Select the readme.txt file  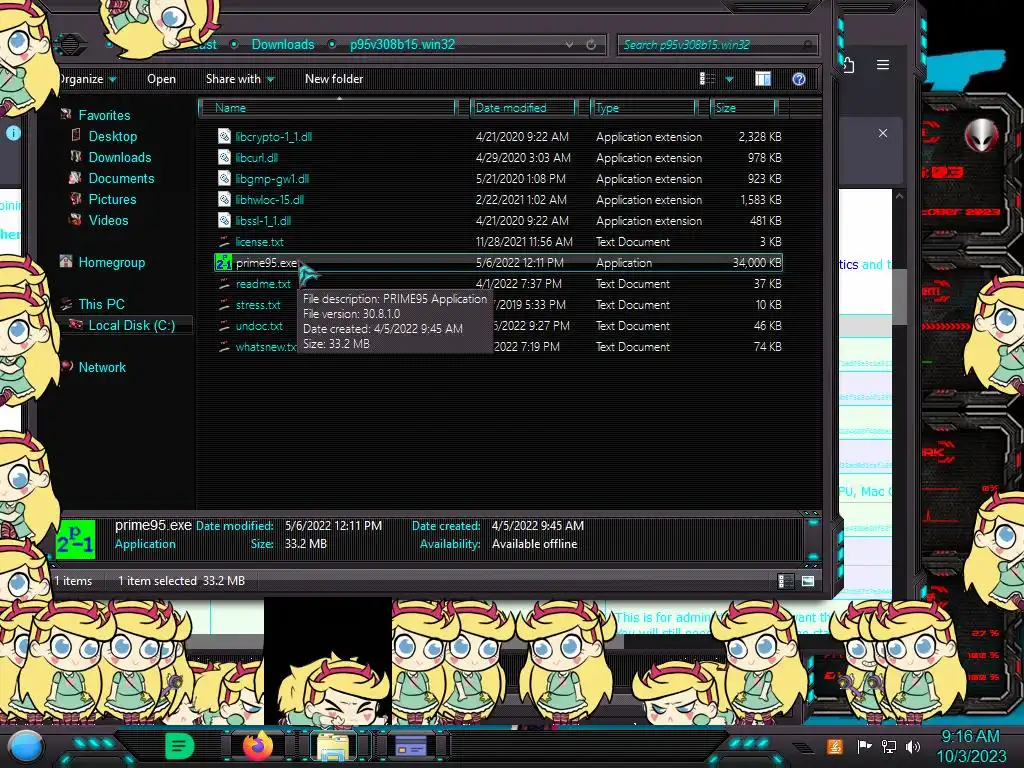(x=263, y=283)
